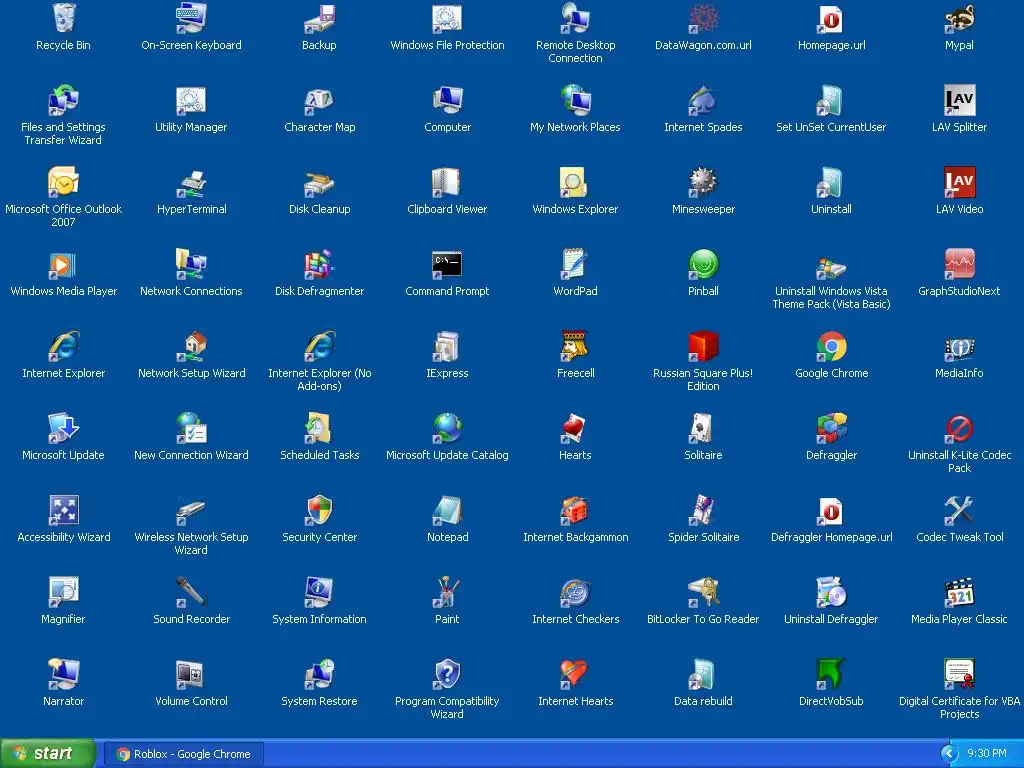Viewport: 1024px width, 768px height.
Task: Select Windows File Protection icon
Action: coord(447,18)
